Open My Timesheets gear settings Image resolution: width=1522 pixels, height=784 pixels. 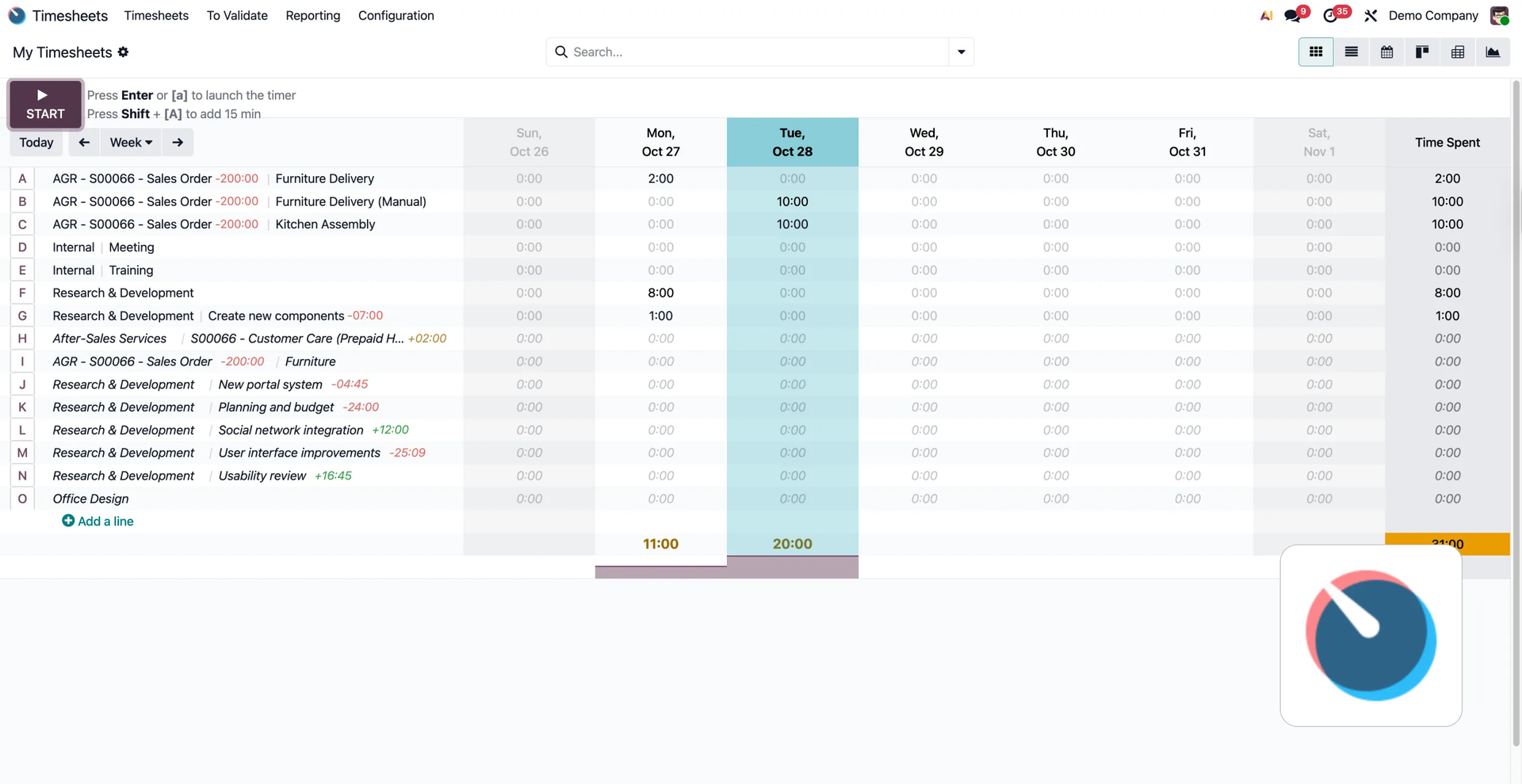[123, 52]
